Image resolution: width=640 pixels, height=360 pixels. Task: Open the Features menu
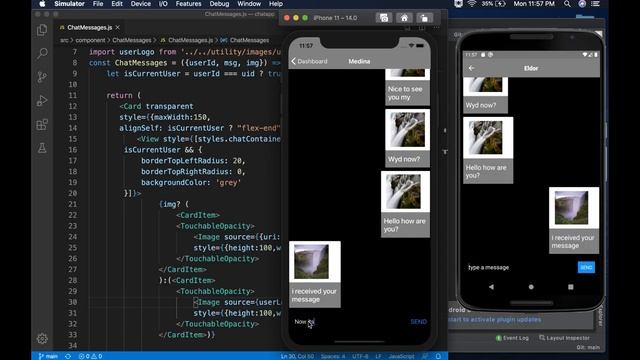pyautogui.click(x=188, y=4)
